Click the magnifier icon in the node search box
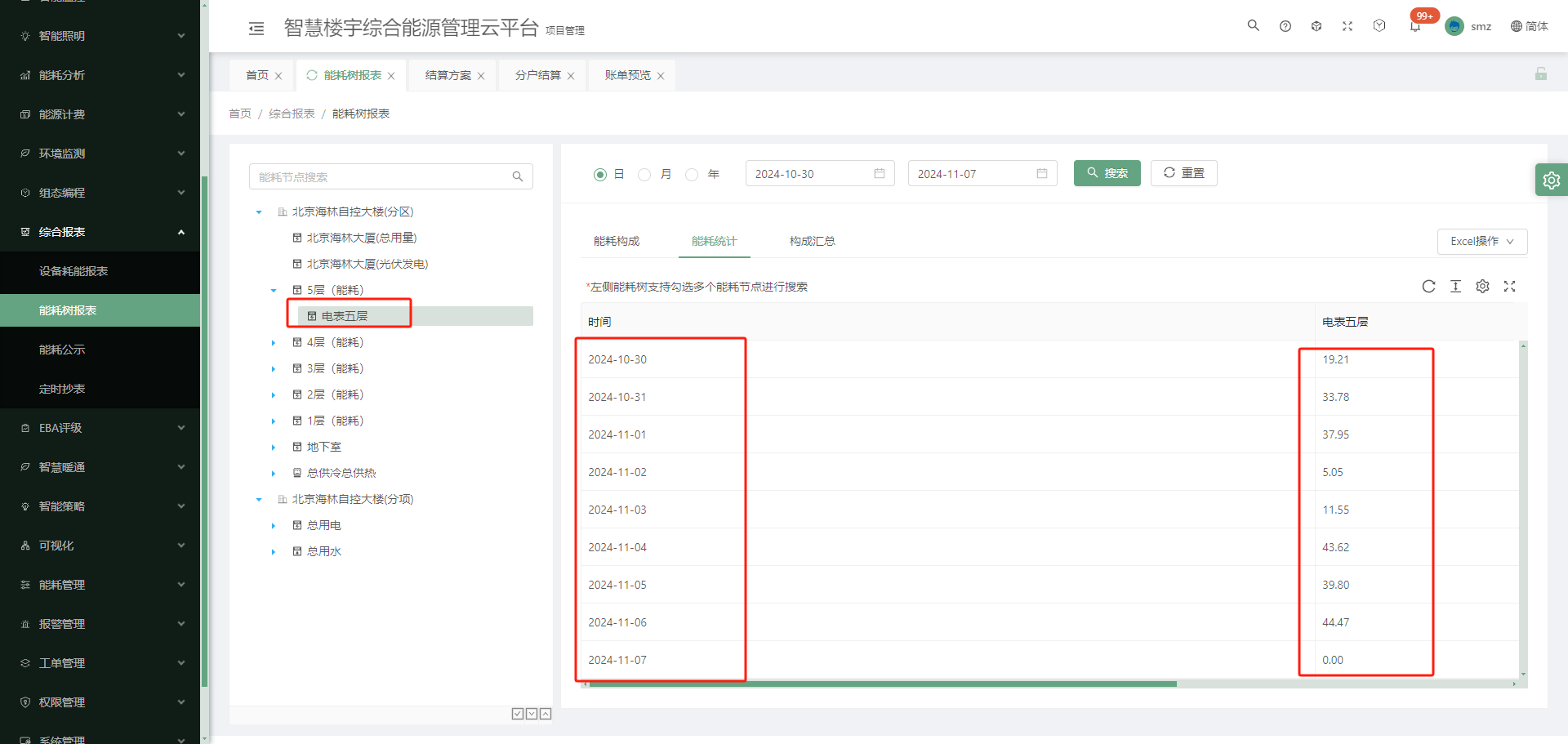 point(518,176)
